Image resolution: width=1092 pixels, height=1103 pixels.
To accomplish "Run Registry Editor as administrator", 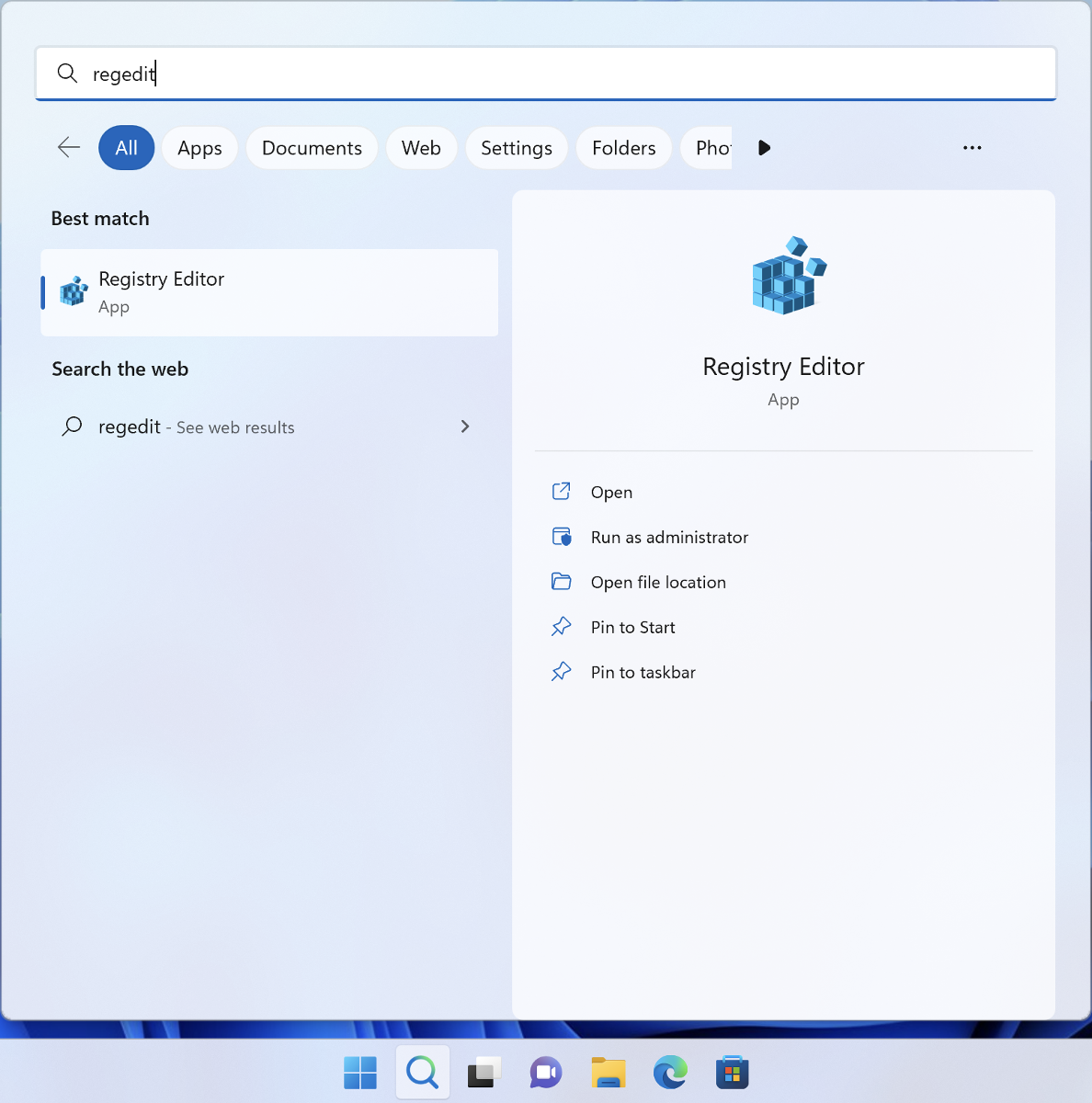I will [x=669, y=537].
